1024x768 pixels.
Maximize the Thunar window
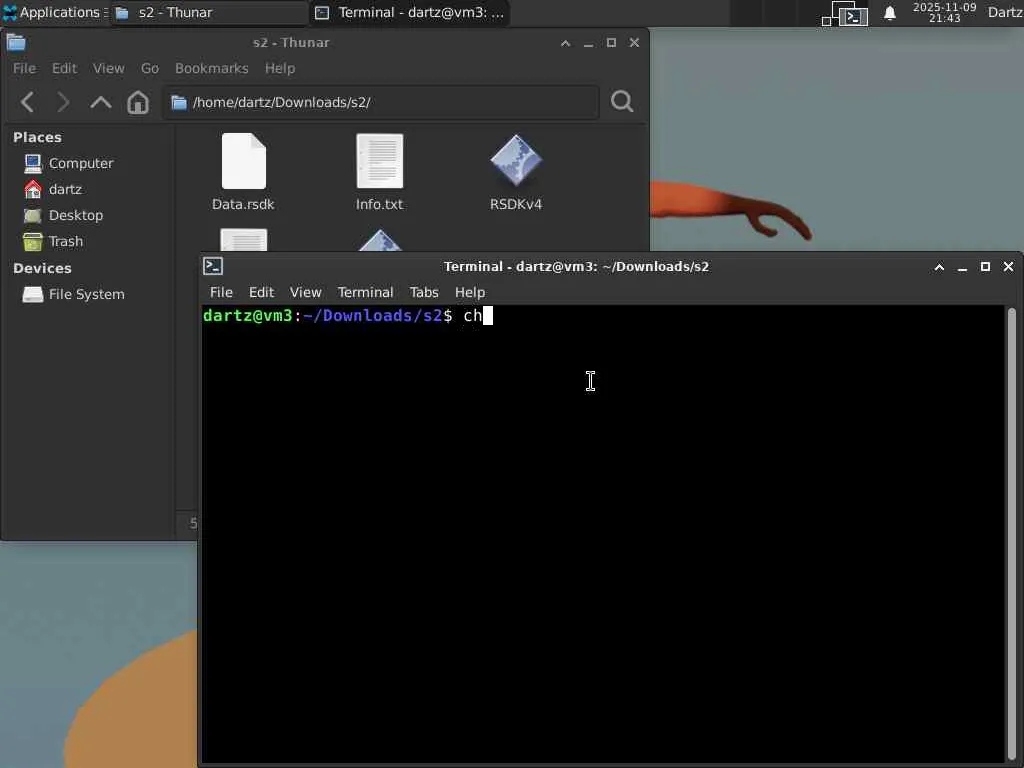tap(611, 42)
